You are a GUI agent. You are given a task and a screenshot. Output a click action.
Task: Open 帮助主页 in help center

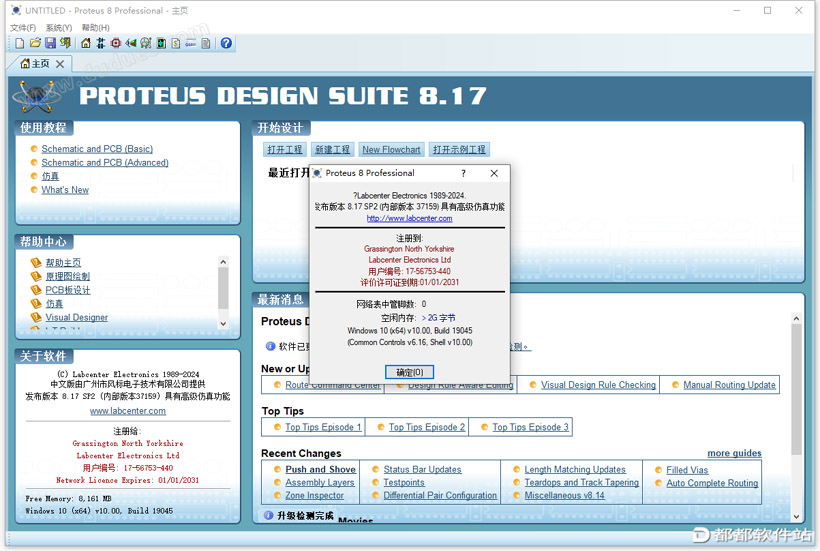[63, 262]
